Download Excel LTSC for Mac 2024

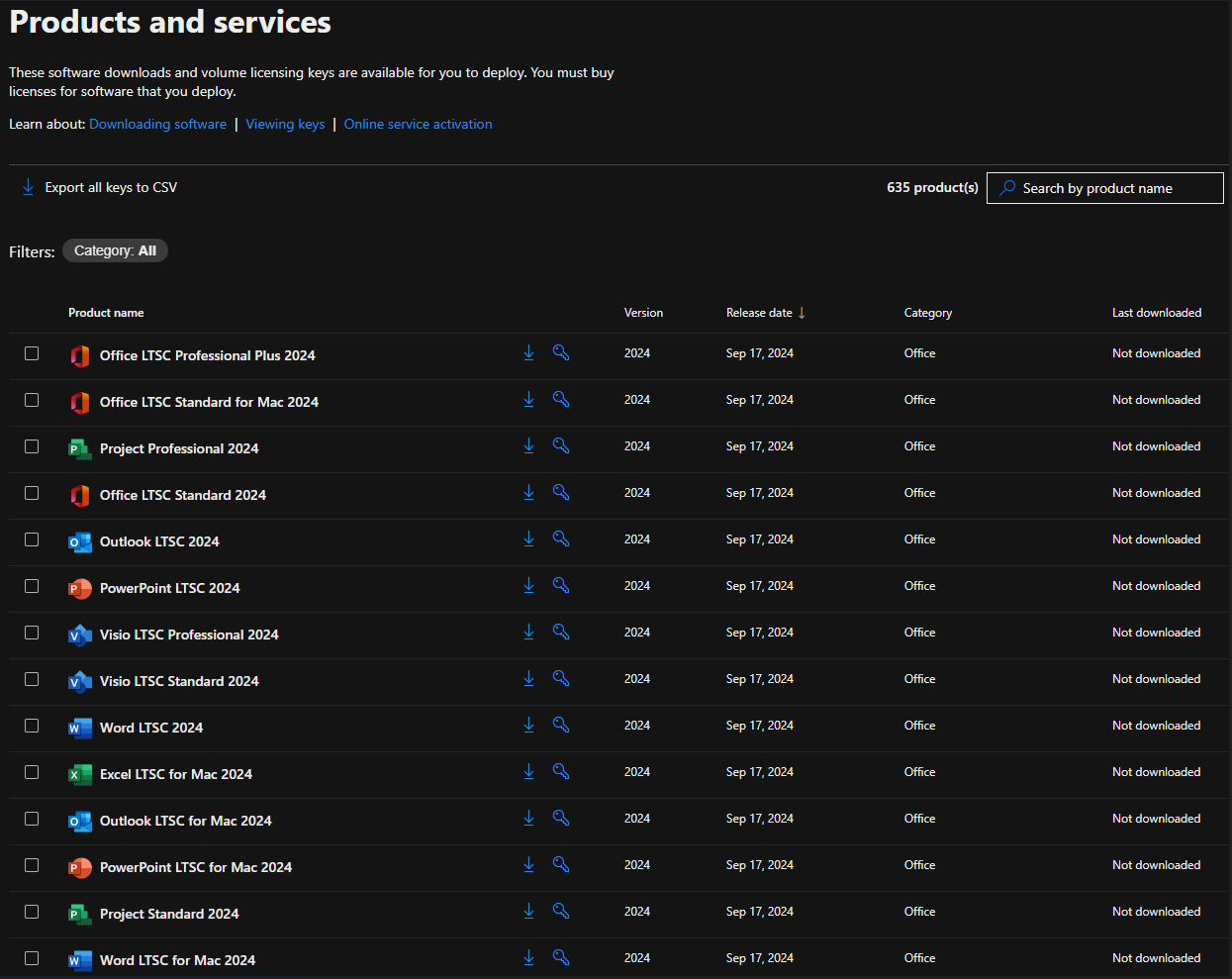[x=528, y=771]
